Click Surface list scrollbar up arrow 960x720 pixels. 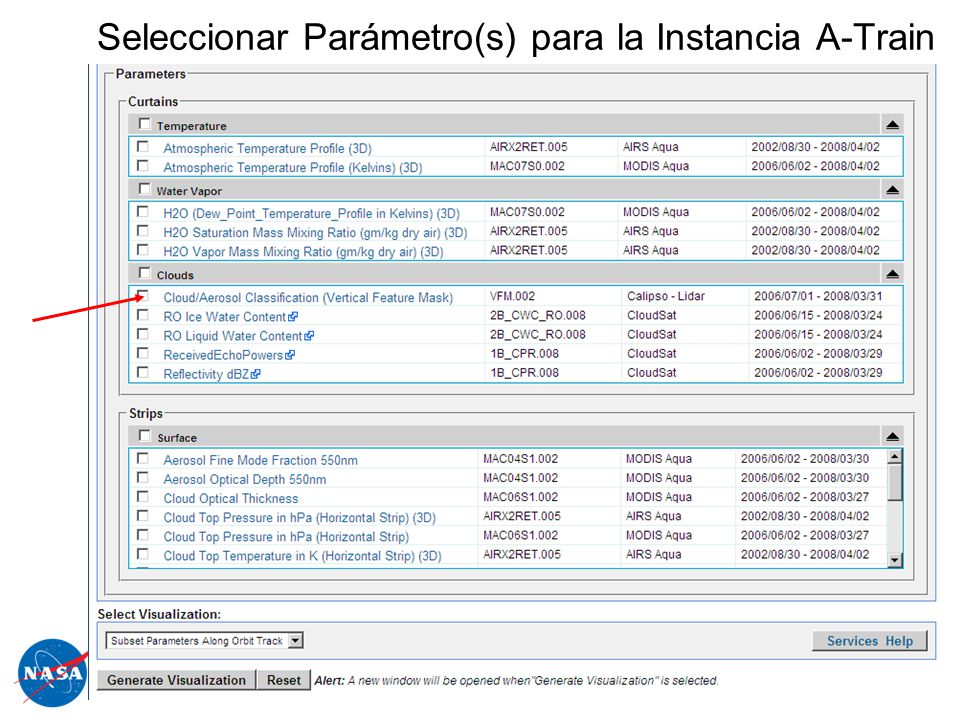894,456
